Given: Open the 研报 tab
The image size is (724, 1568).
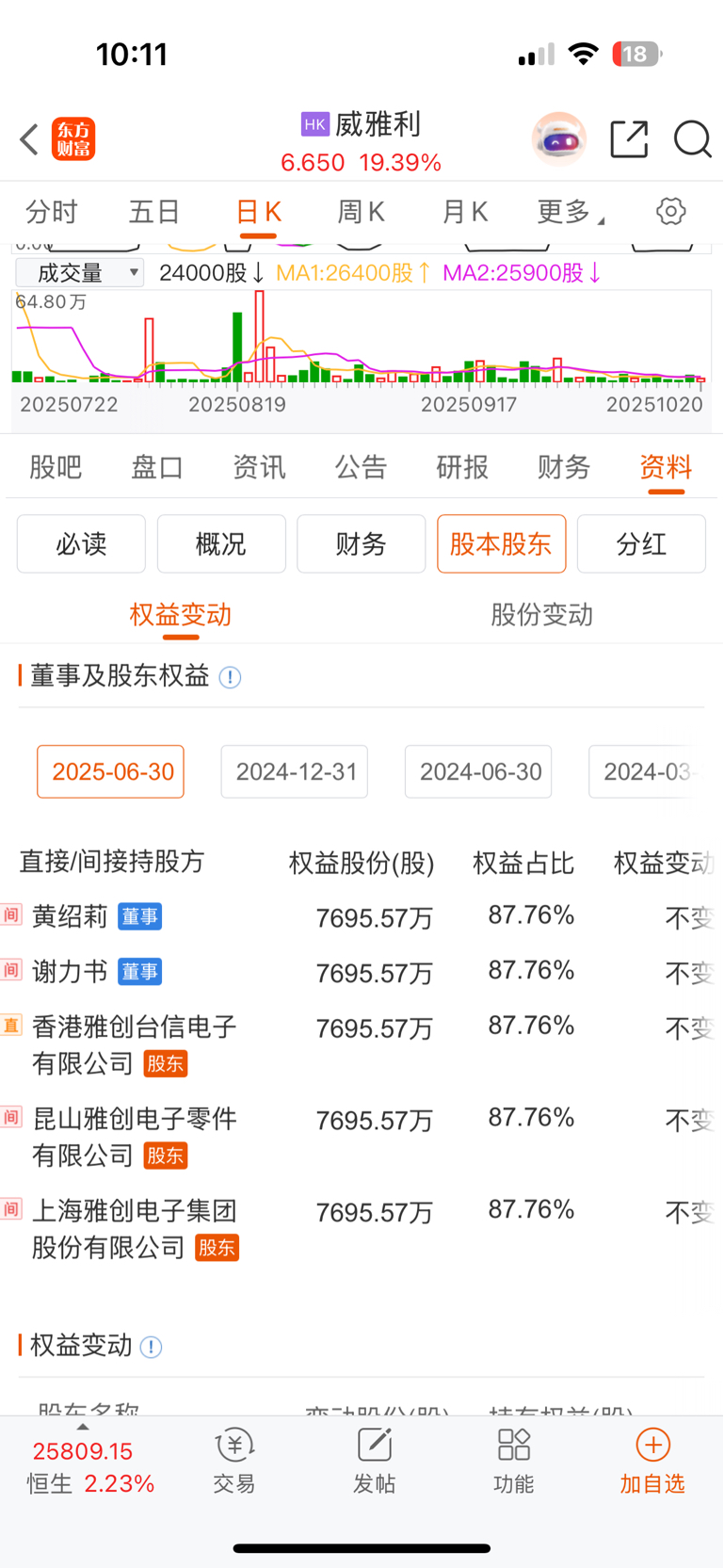Looking at the screenshot, I should (462, 467).
